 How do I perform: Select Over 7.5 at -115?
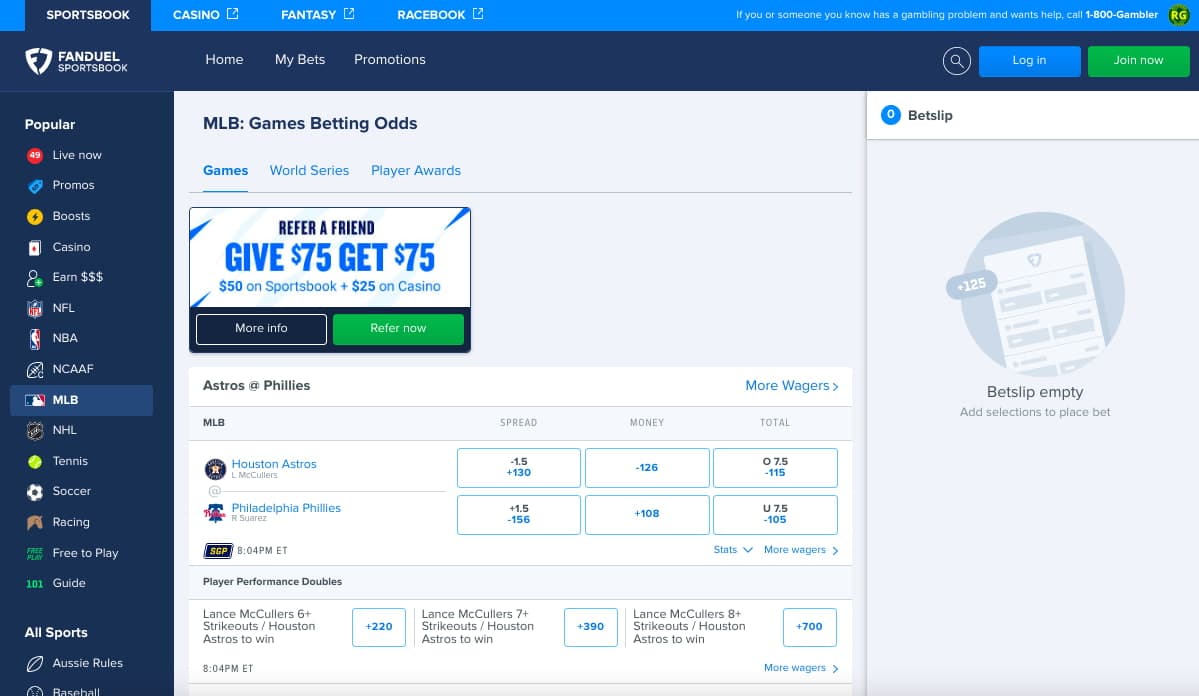(775, 467)
